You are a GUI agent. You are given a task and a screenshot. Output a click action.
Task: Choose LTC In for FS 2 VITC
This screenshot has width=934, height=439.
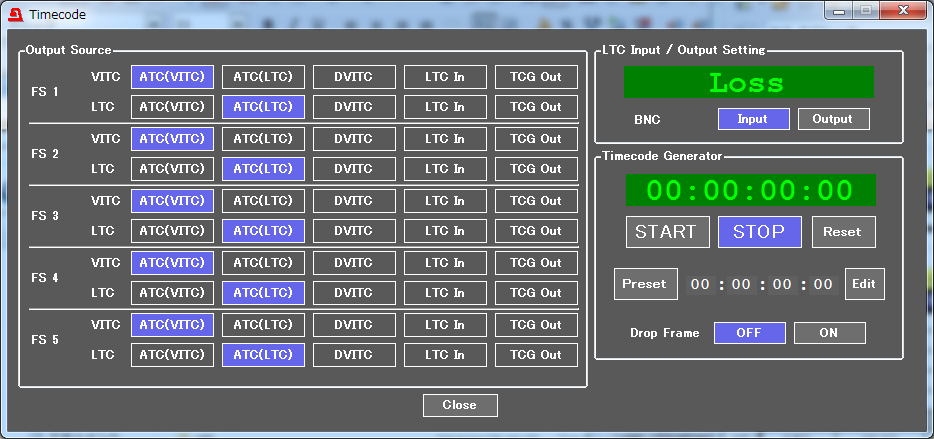pos(445,139)
